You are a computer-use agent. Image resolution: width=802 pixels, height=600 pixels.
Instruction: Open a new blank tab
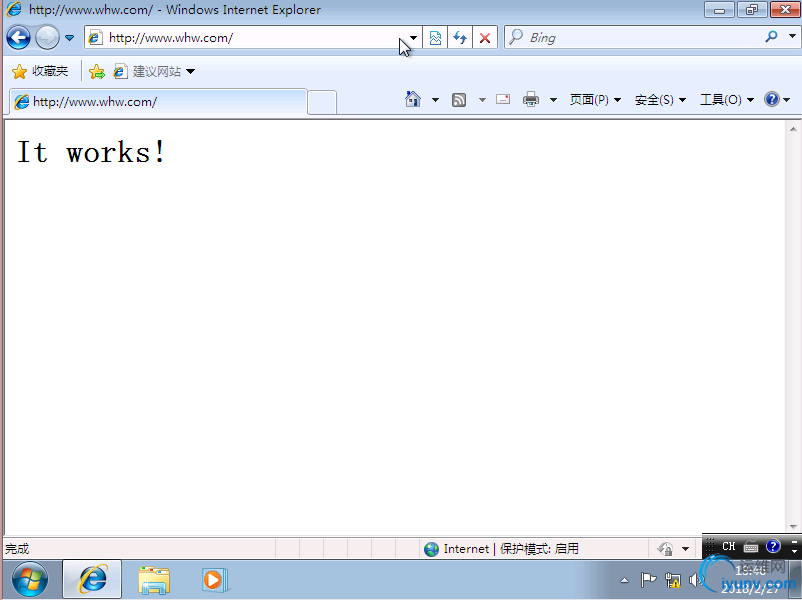tap(322, 102)
